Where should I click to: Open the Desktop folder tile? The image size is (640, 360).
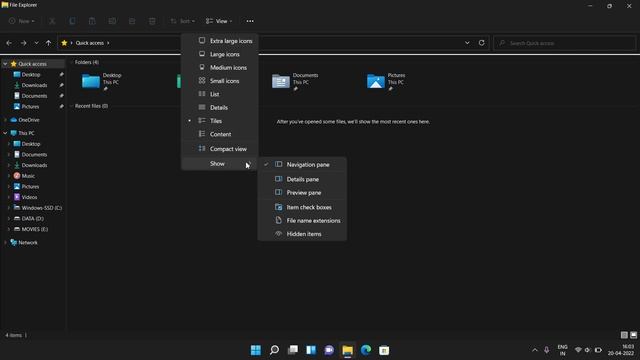click(x=102, y=81)
